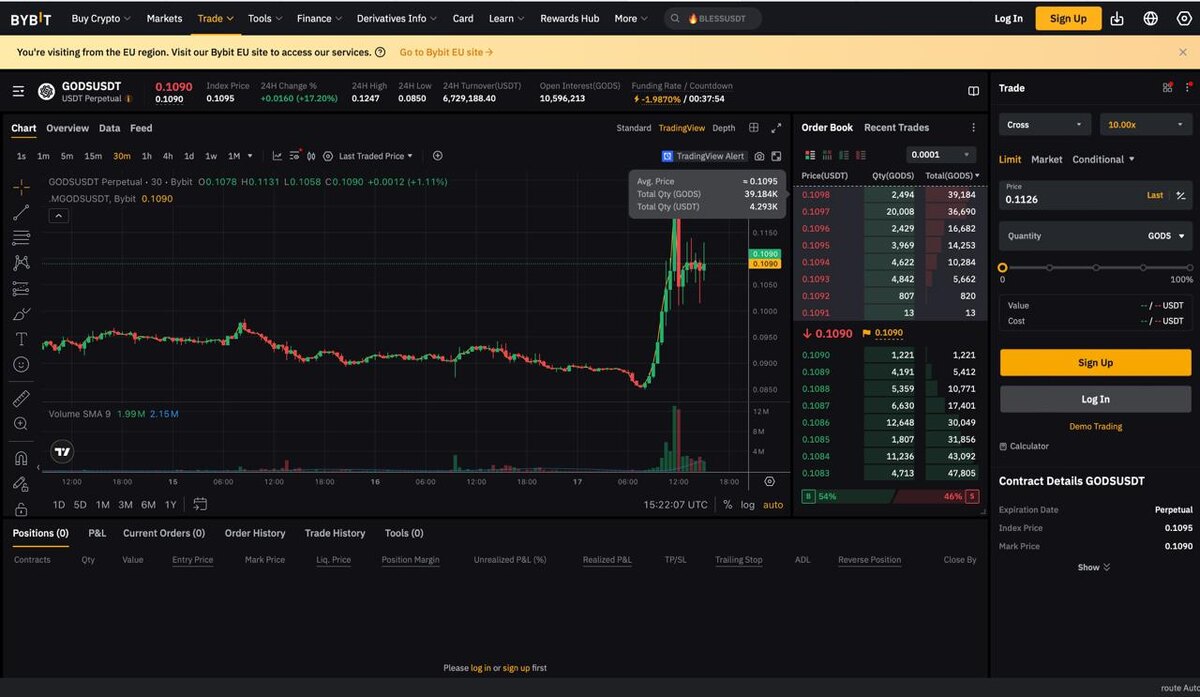Click the quantity percentage slider handle
This screenshot has width=1200, height=697.
coord(1002,268)
